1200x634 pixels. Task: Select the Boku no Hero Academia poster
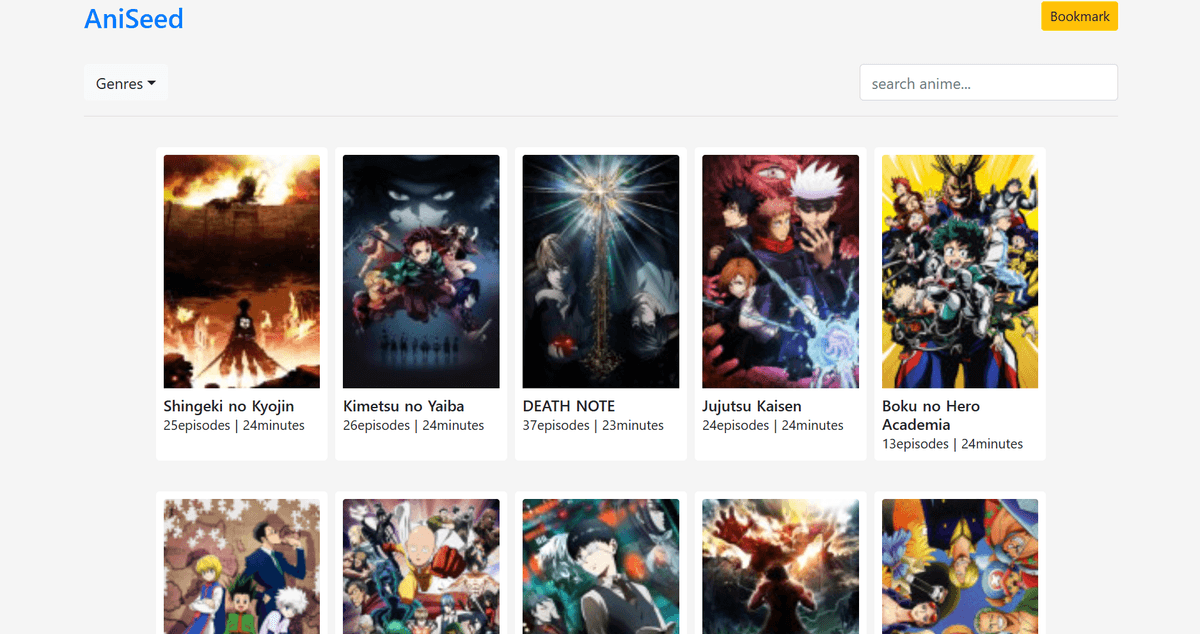pos(960,271)
